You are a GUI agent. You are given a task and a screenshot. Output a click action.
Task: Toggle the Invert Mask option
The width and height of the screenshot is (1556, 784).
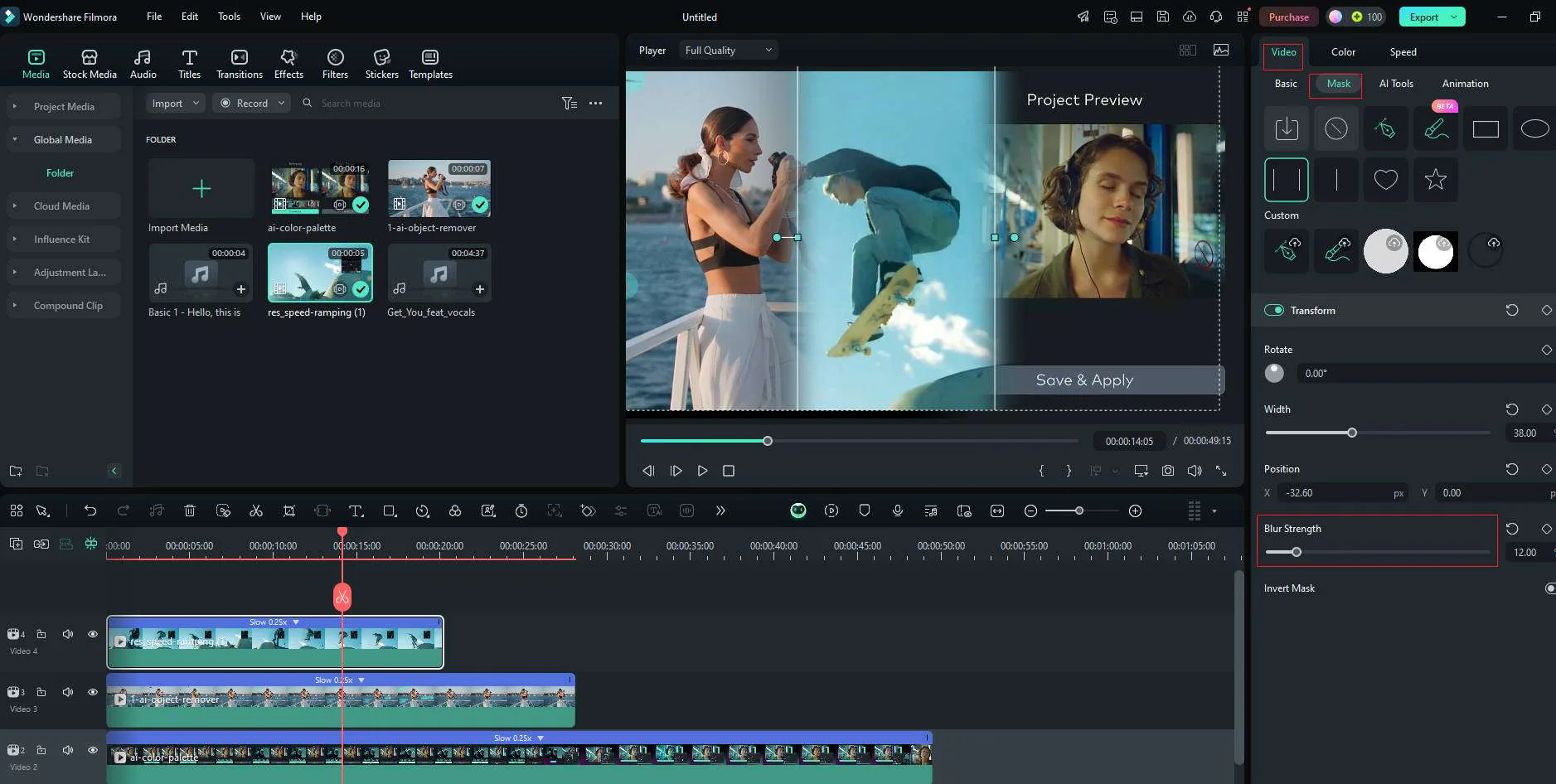[x=1550, y=588]
